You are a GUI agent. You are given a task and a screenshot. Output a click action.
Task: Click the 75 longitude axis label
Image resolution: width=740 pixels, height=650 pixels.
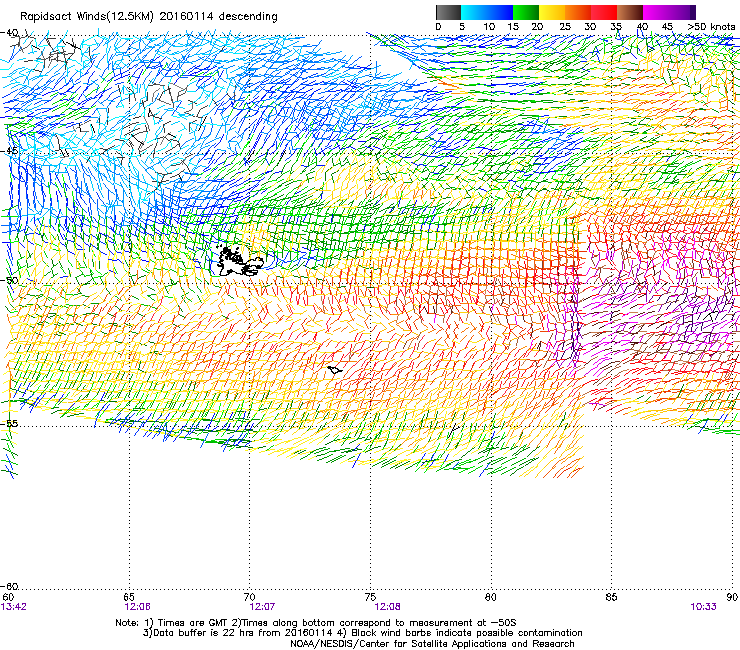(370, 598)
